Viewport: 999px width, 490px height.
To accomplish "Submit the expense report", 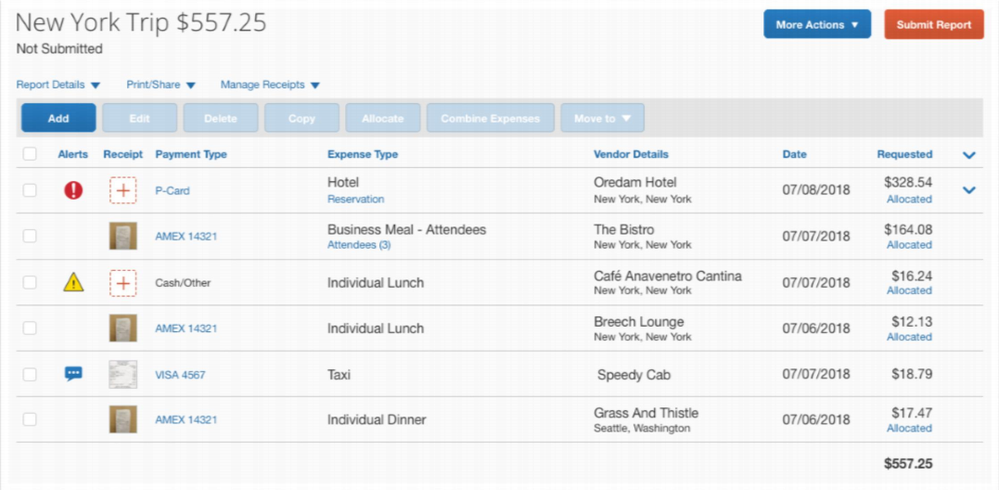I will tap(934, 25).
